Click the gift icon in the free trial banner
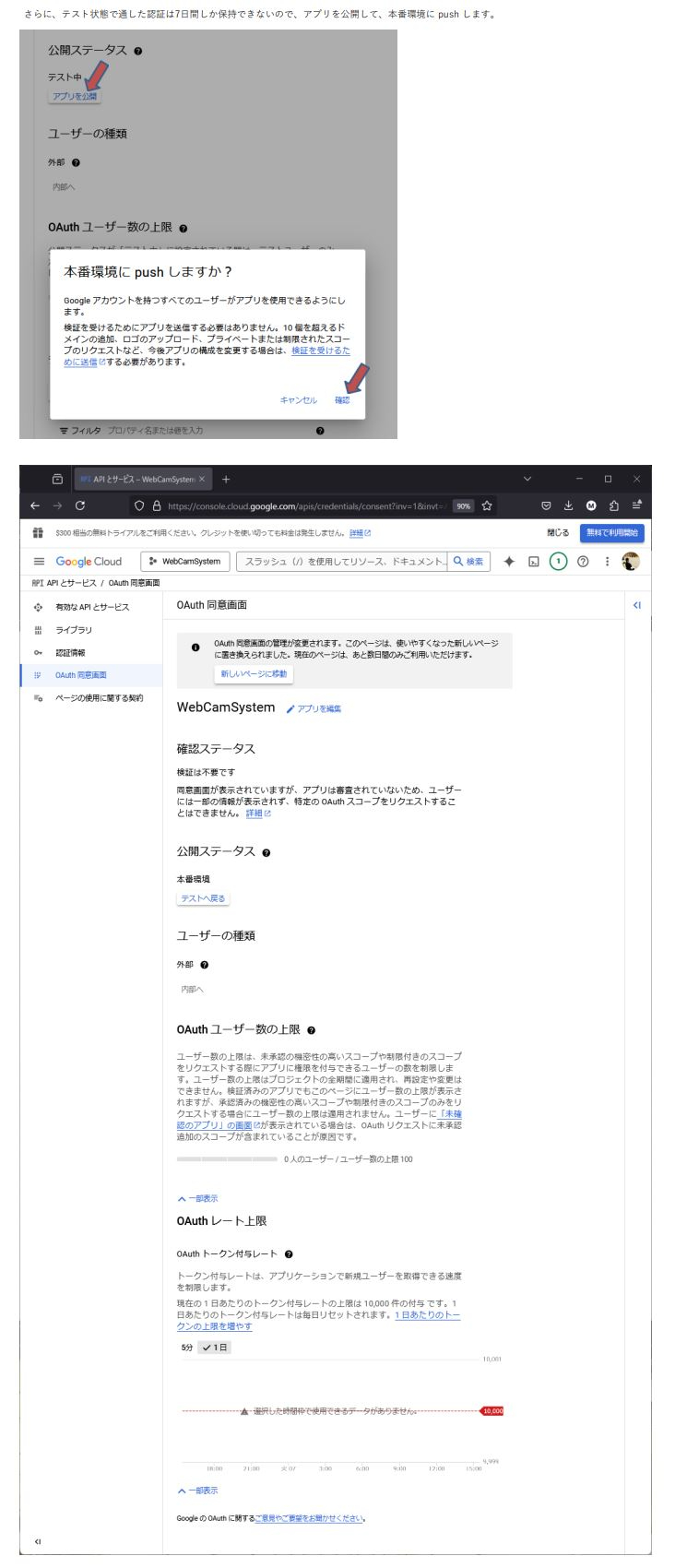 [39, 533]
